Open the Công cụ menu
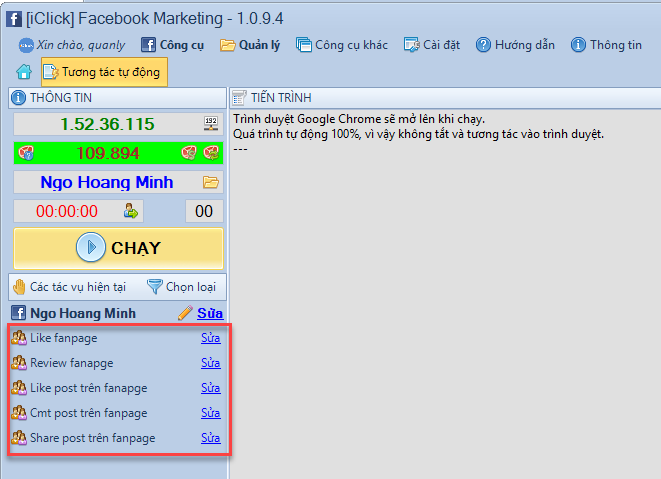Image resolution: width=661 pixels, height=479 pixels. 172,45
